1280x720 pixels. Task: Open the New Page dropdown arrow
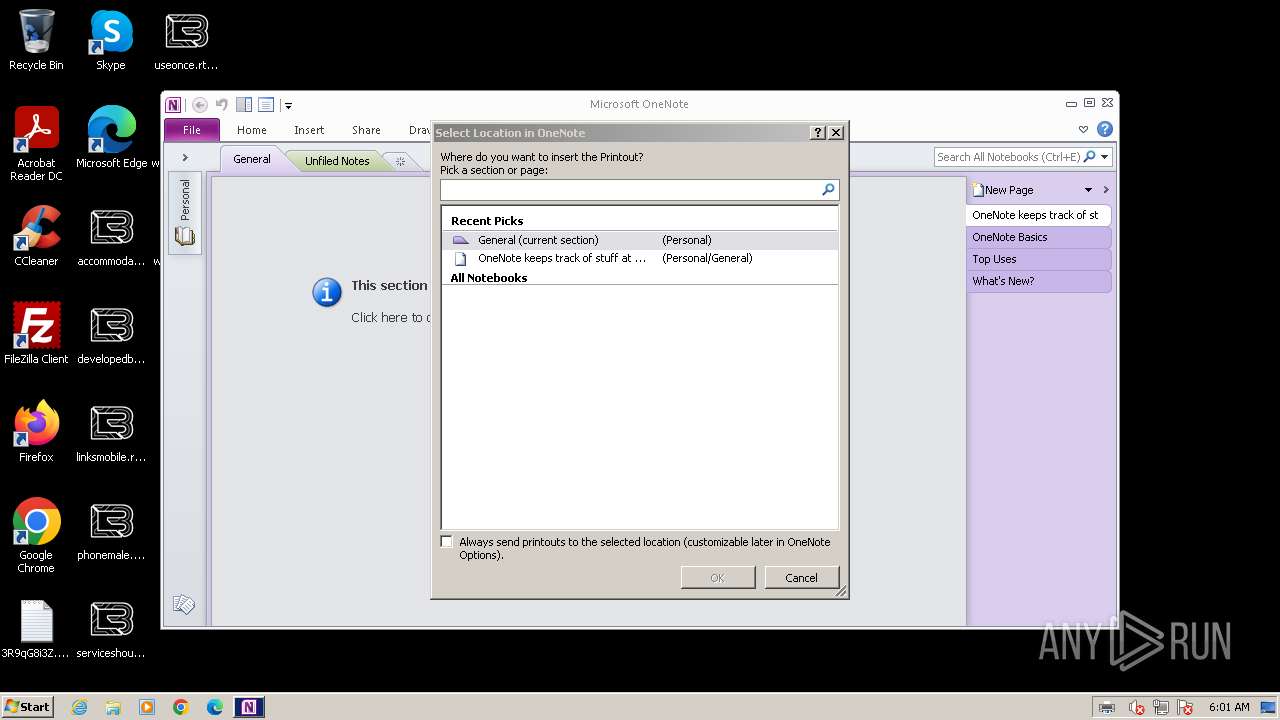[x=1089, y=190]
